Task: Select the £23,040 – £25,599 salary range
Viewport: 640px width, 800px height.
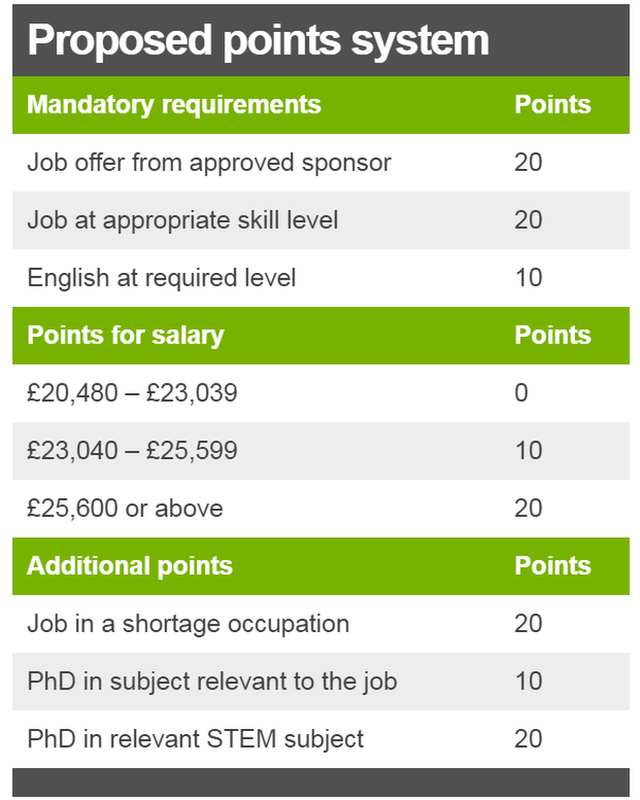Action: click(x=132, y=451)
